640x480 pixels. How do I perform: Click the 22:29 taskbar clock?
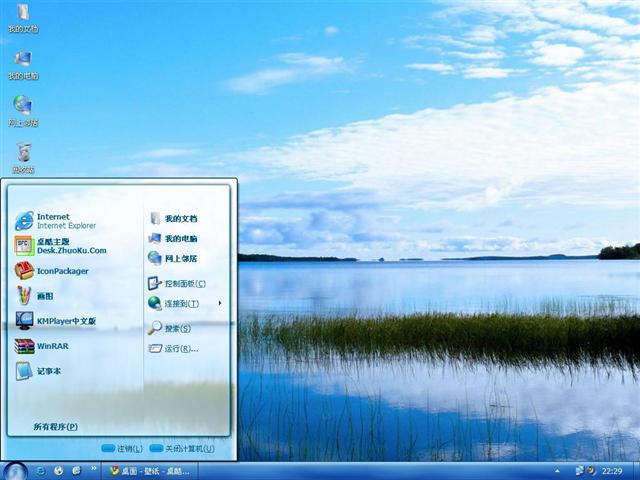[x=612, y=471]
